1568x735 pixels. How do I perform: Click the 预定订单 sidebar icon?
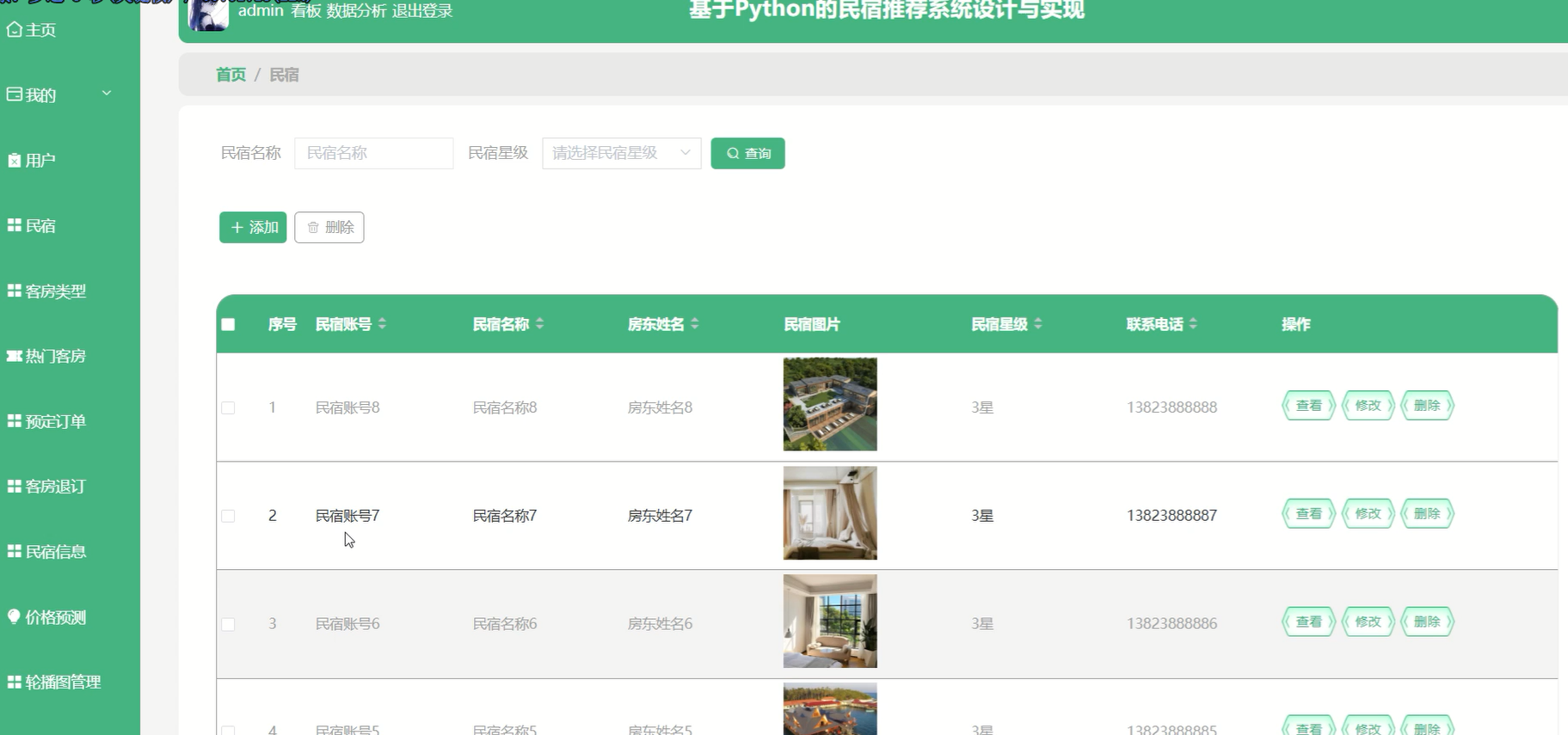coord(15,421)
